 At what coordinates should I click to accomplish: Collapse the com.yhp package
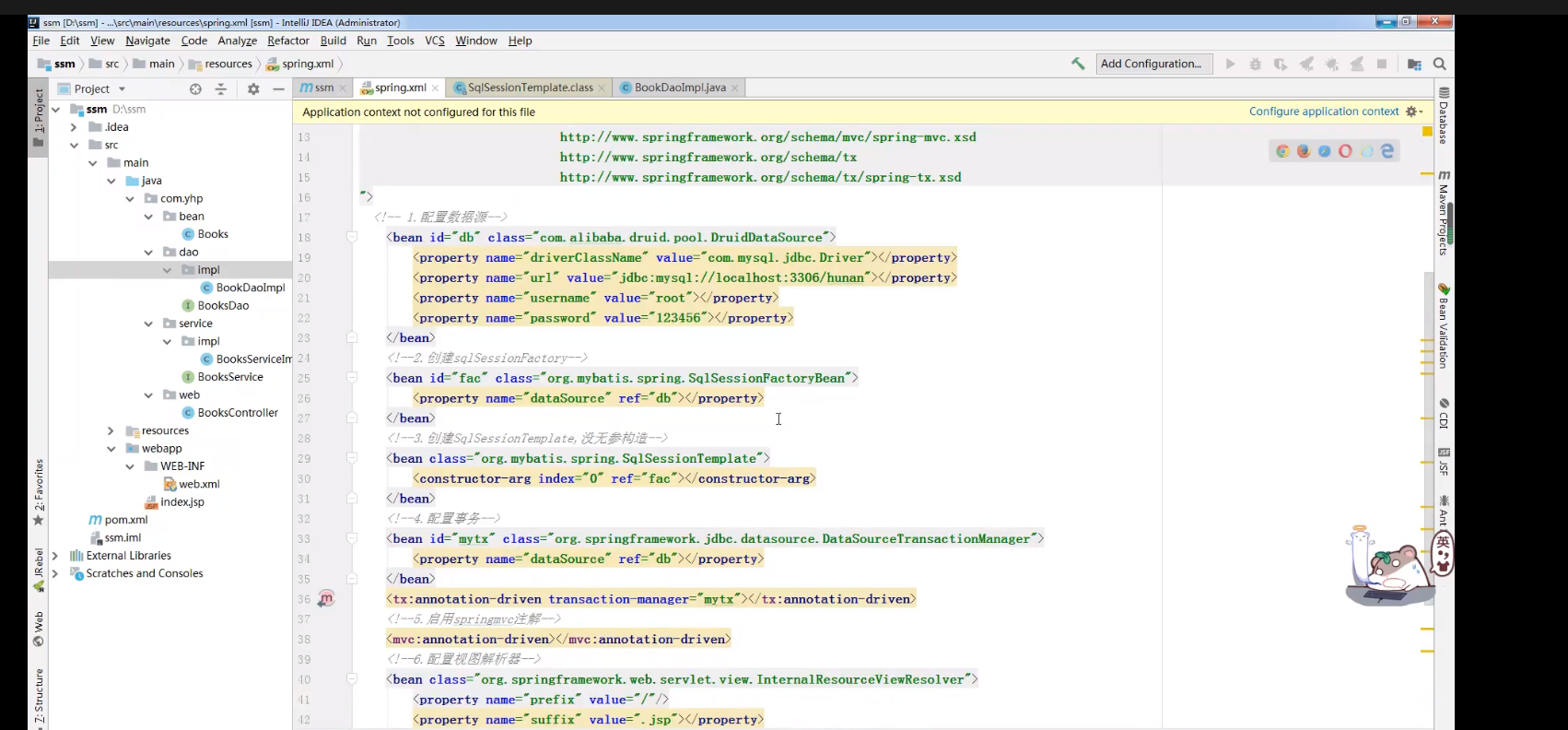(x=130, y=198)
